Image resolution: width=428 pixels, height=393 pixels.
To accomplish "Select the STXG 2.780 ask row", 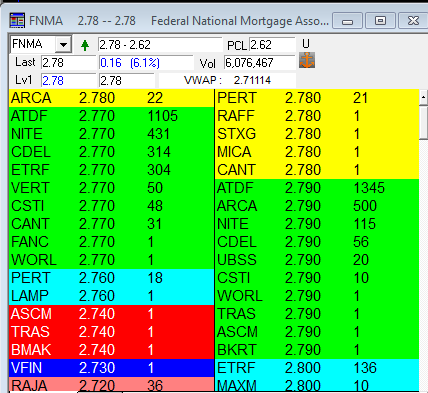I will tap(317, 134).
